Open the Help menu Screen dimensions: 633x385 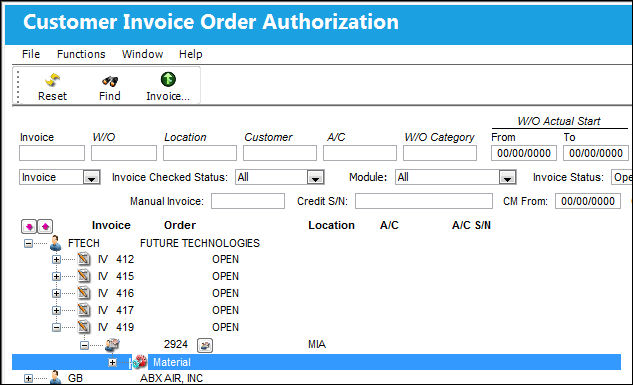point(191,54)
